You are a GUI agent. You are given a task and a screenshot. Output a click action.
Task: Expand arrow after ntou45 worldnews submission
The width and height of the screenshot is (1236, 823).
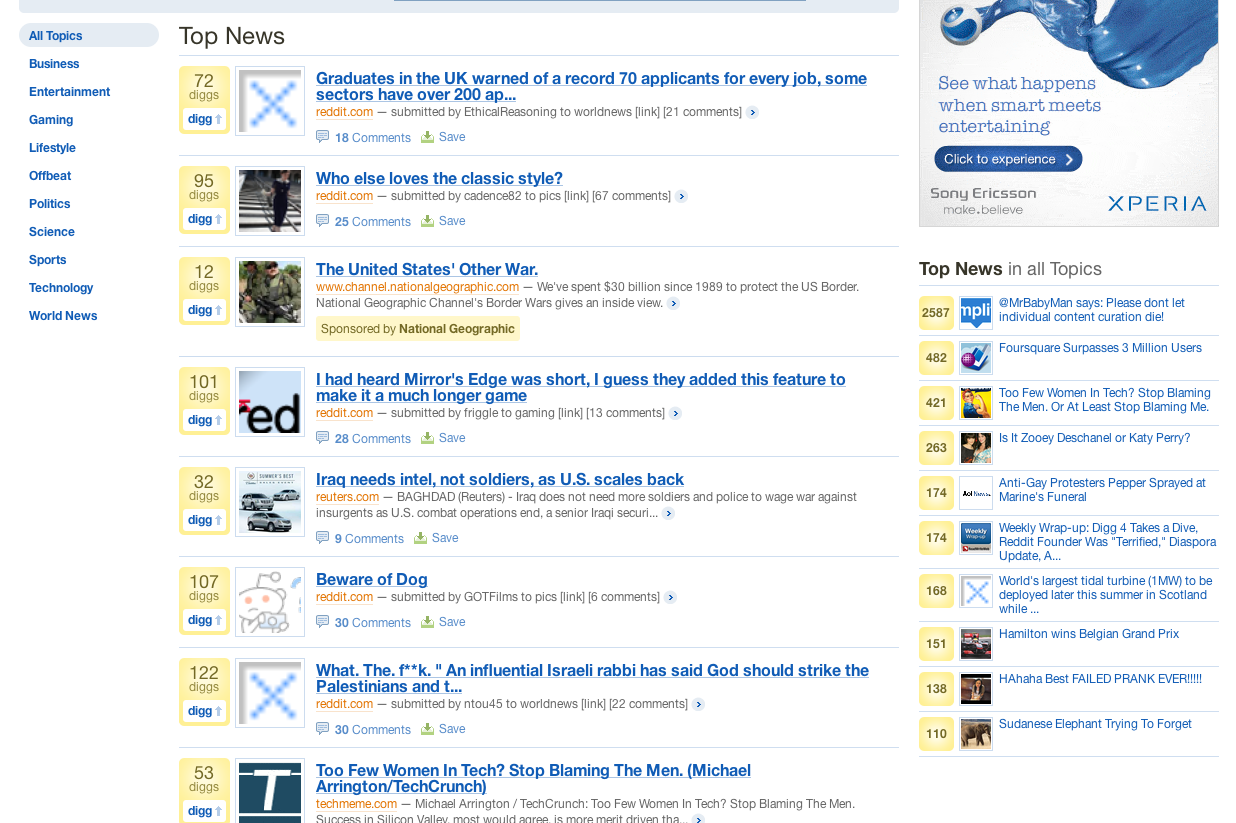(698, 705)
